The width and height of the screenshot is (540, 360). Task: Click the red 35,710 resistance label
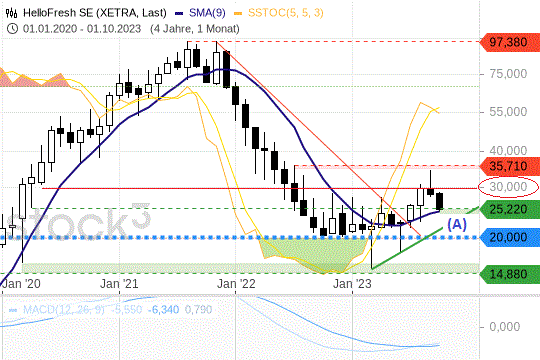[510, 166]
